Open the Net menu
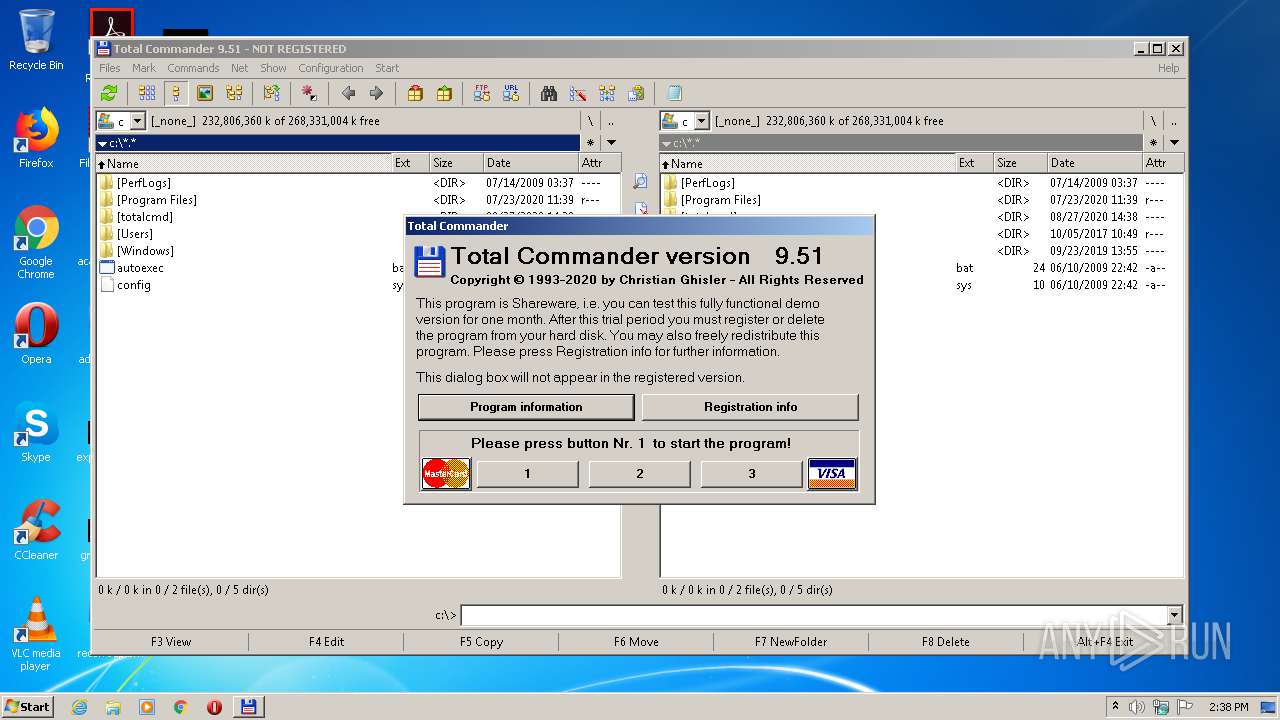1280x720 pixels. click(240, 68)
